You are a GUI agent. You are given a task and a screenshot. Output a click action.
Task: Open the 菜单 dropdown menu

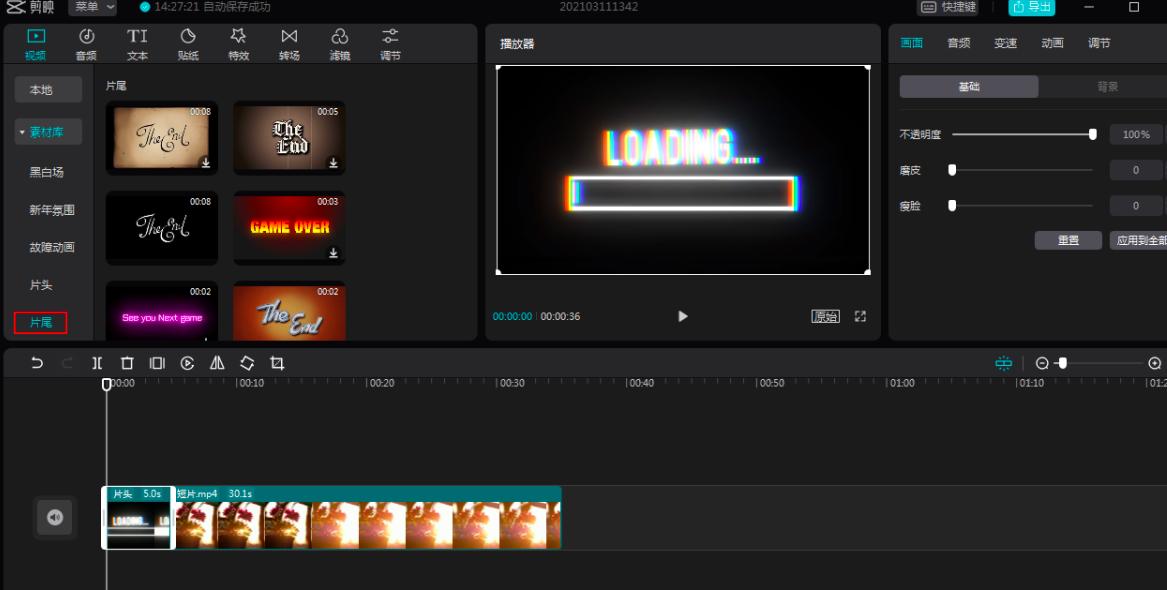92,7
